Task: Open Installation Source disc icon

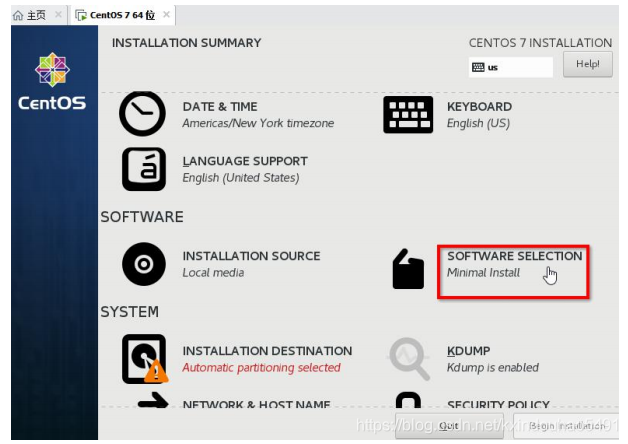Action: pyautogui.click(x=144, y=264)
